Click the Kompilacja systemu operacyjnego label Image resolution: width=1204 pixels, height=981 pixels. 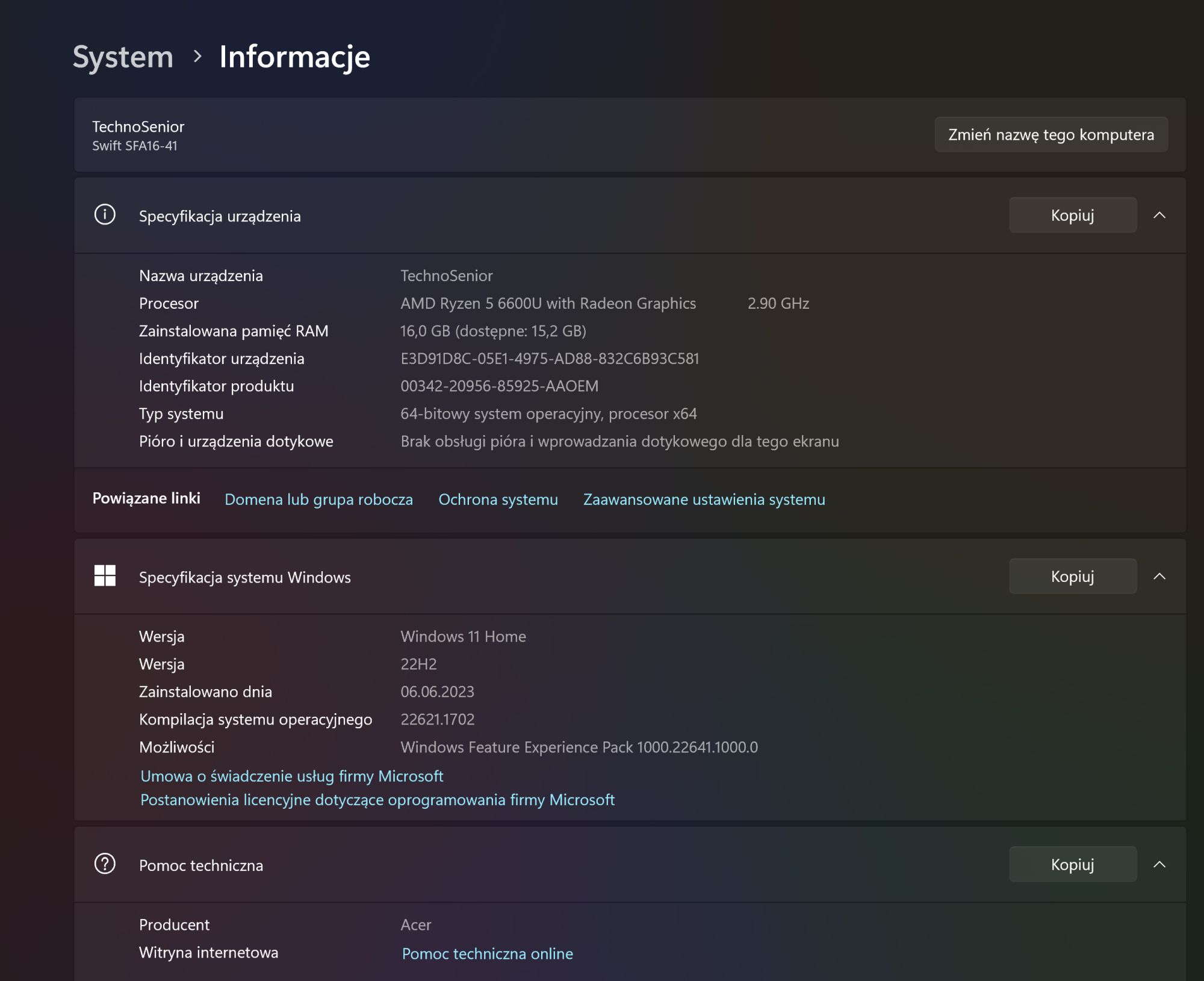[256, 720]
